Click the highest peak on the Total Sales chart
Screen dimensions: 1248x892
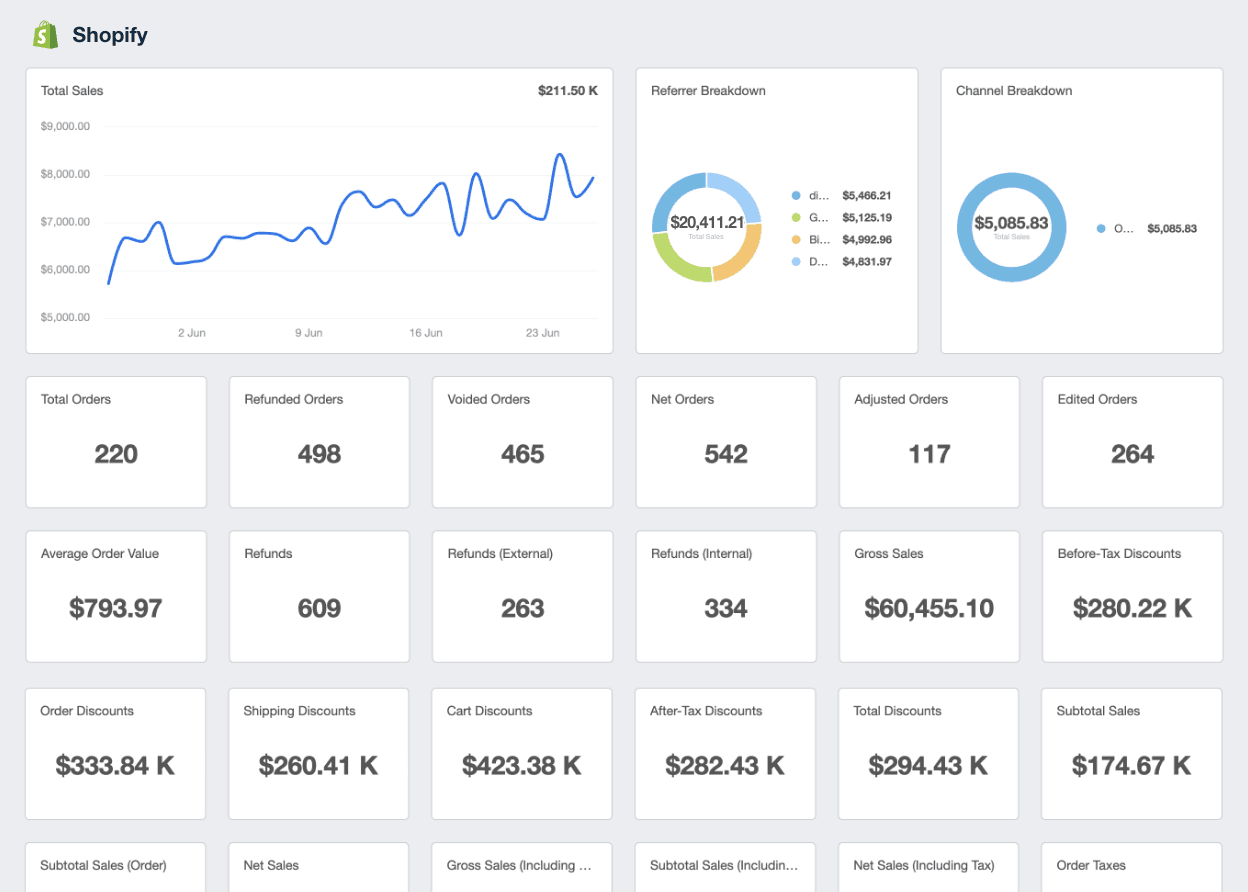click(x=561, y=151)
